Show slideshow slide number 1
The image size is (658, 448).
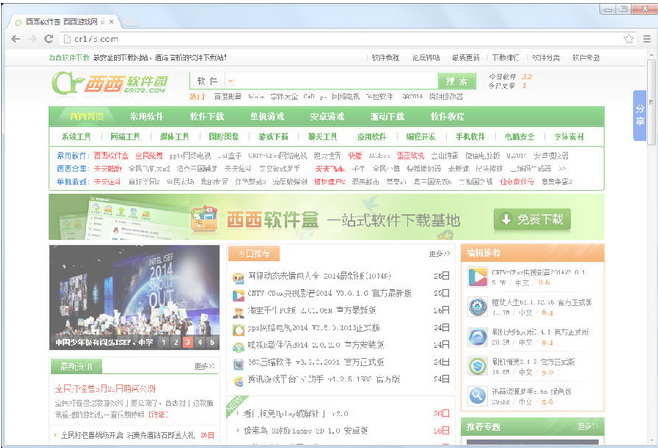(164, 342)
